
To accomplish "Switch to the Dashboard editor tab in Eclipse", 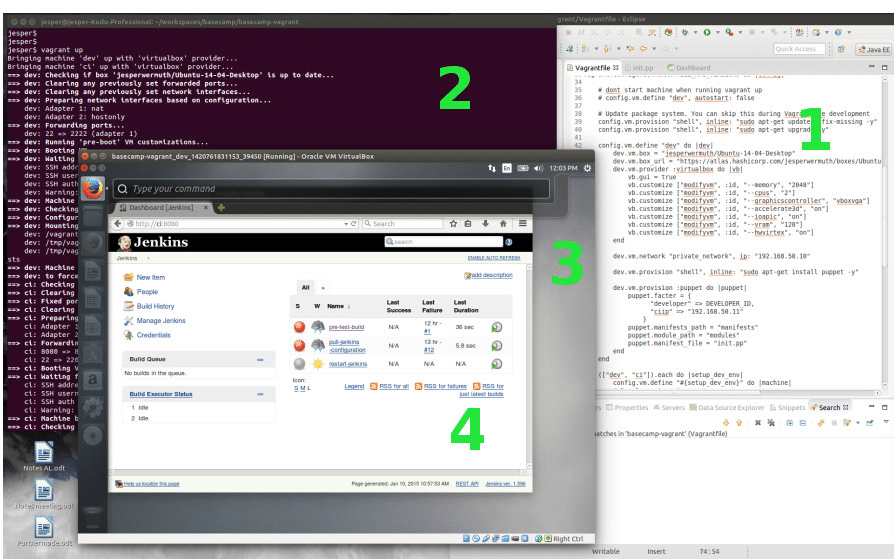I will pos(689,67).
